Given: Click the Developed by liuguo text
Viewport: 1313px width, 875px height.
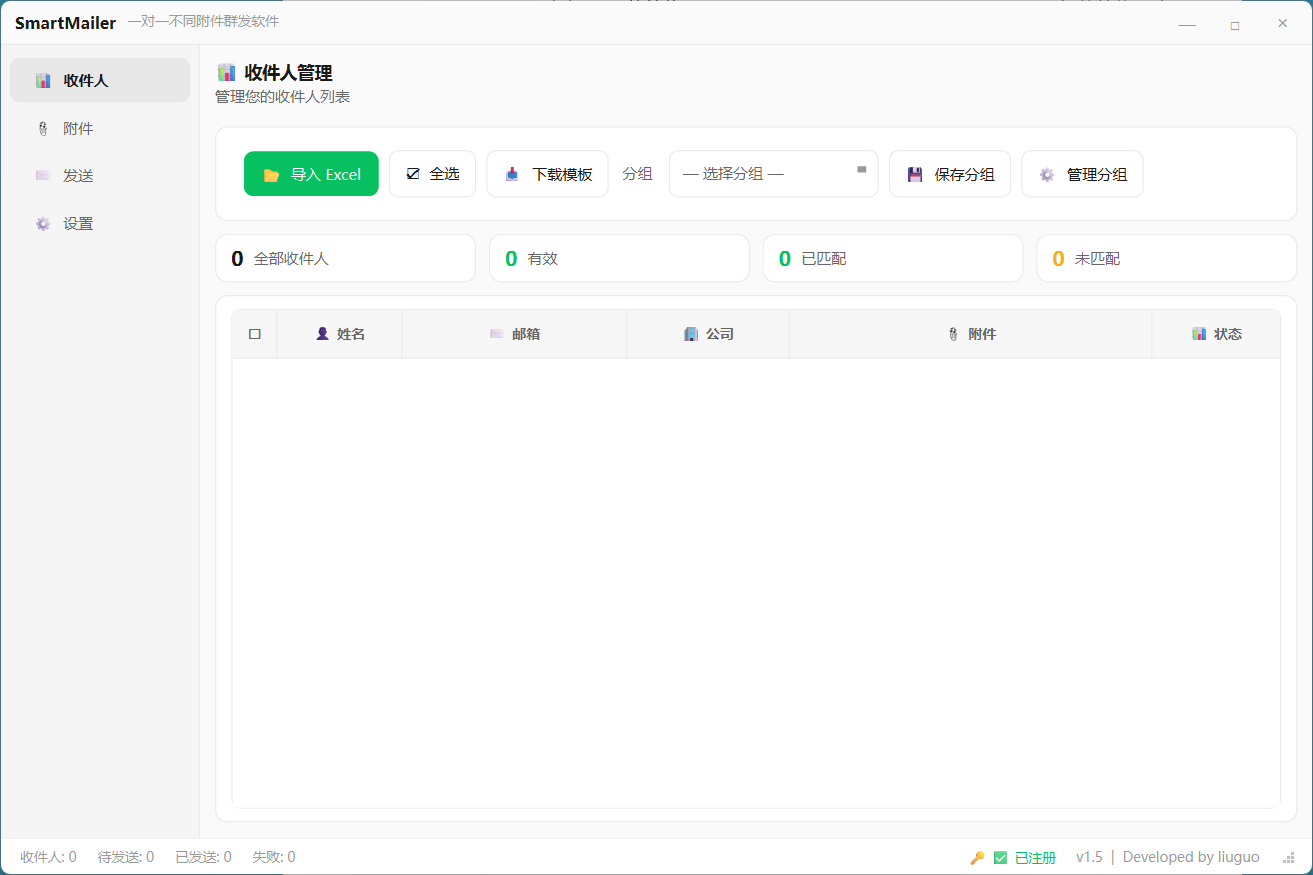Looking at the screenshot, I should tap(1191, 857).
